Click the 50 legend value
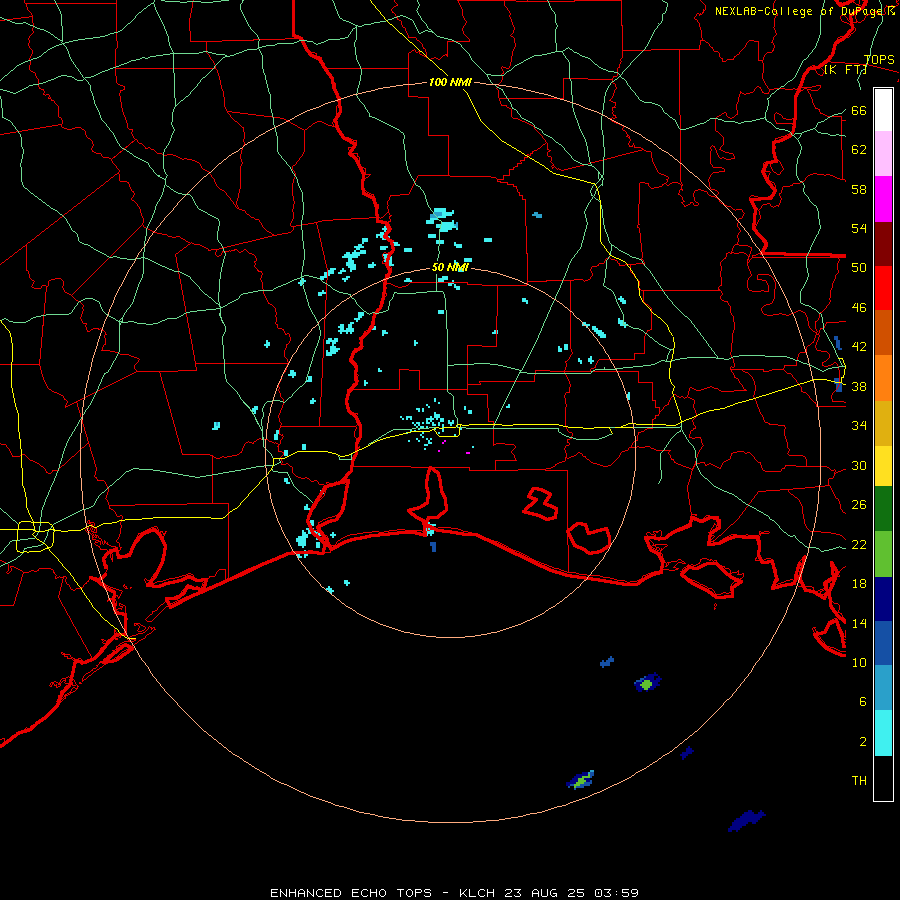Screen dimensions: 900x900 pos(859,268)
